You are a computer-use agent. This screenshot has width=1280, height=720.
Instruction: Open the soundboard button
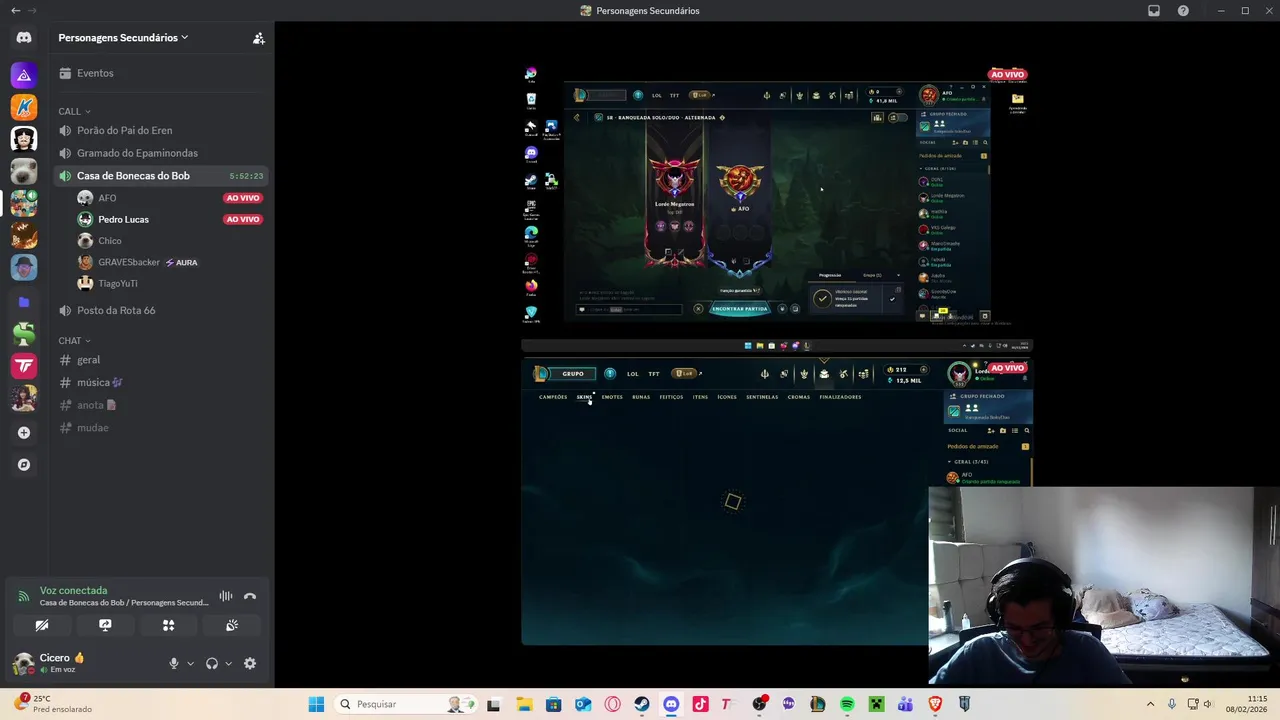(x=232, y=625)
